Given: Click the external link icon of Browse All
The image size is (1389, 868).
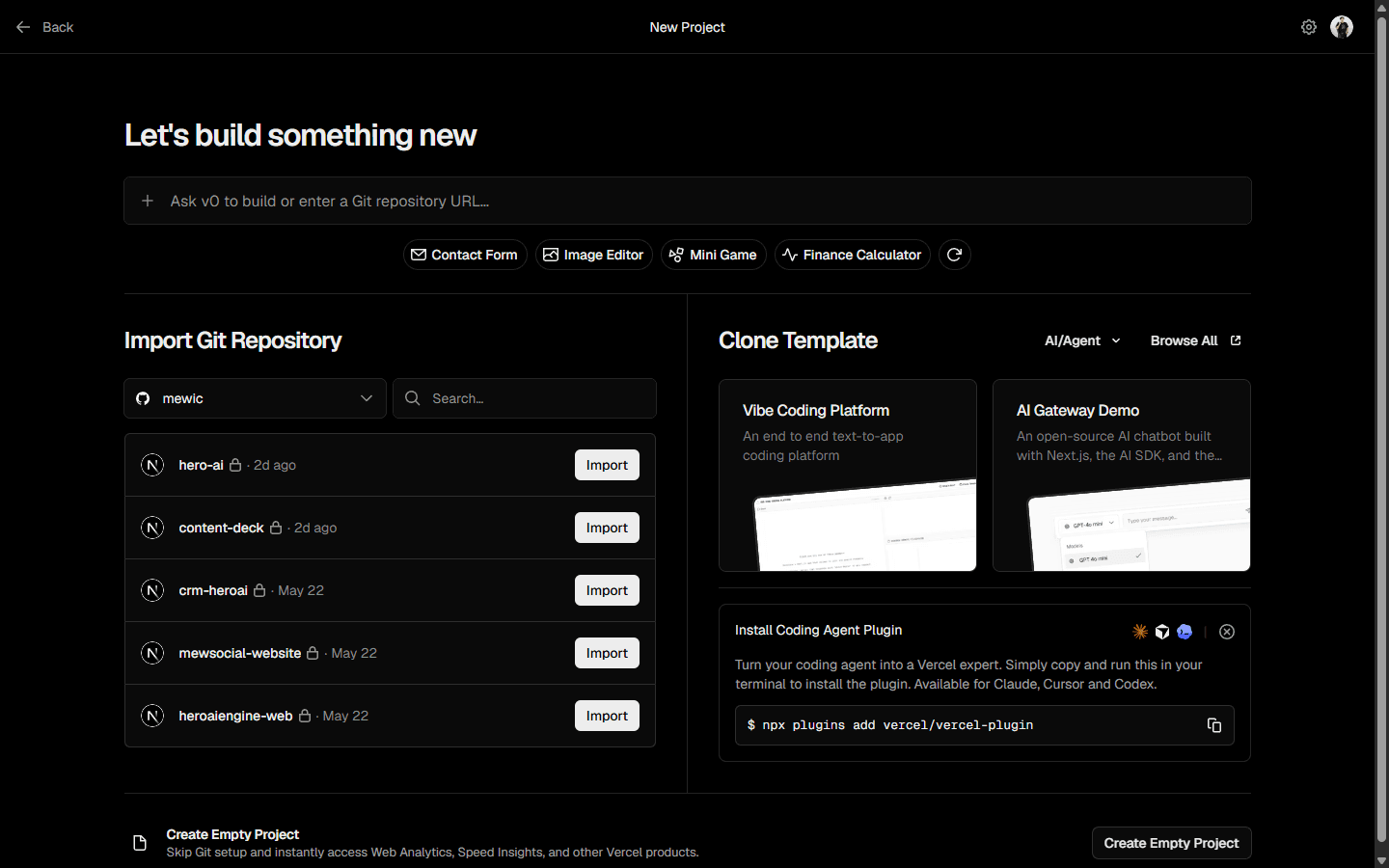Looking at the screenshot, I should tap(1236, 340).
